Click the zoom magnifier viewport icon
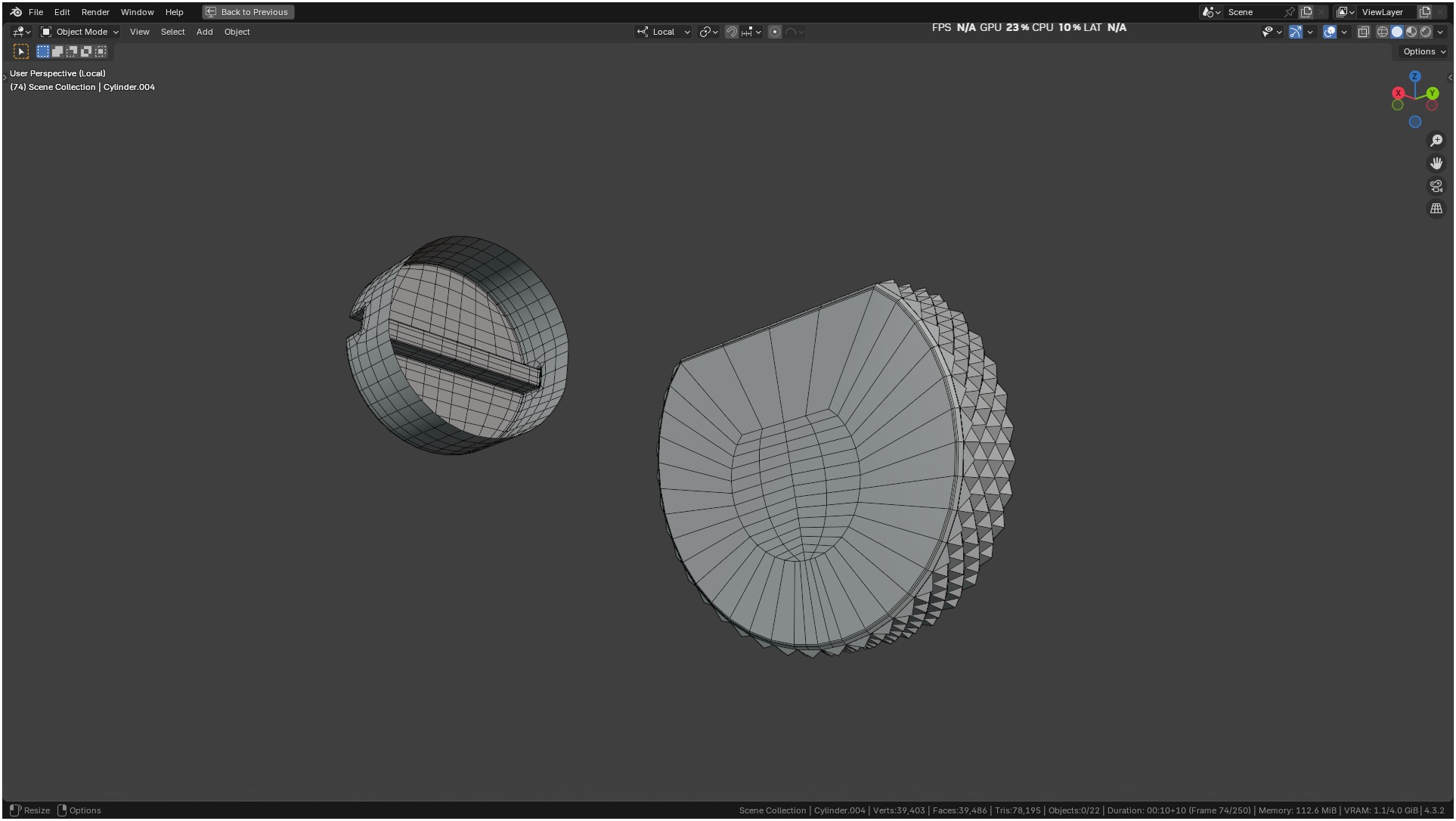 point(1436,141)
